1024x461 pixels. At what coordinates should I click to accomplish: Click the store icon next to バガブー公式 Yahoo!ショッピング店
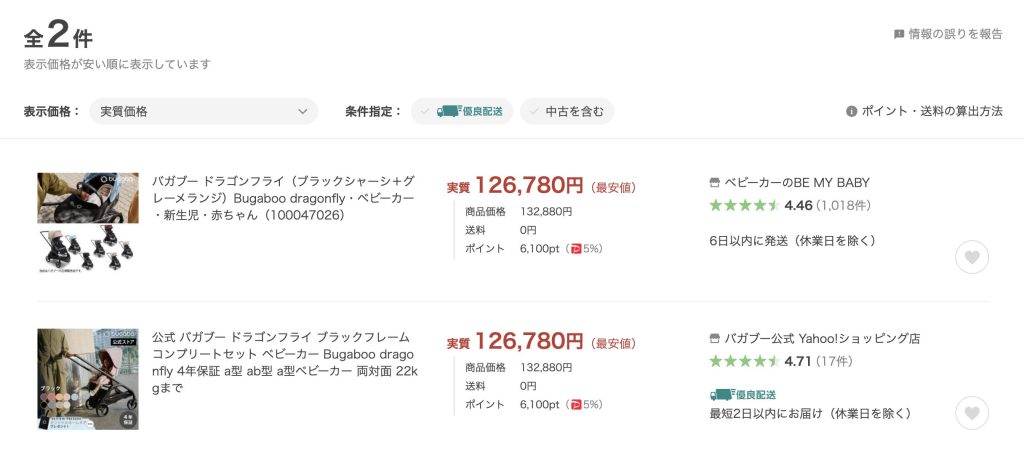pyautogui.click(x=714, y=338)
